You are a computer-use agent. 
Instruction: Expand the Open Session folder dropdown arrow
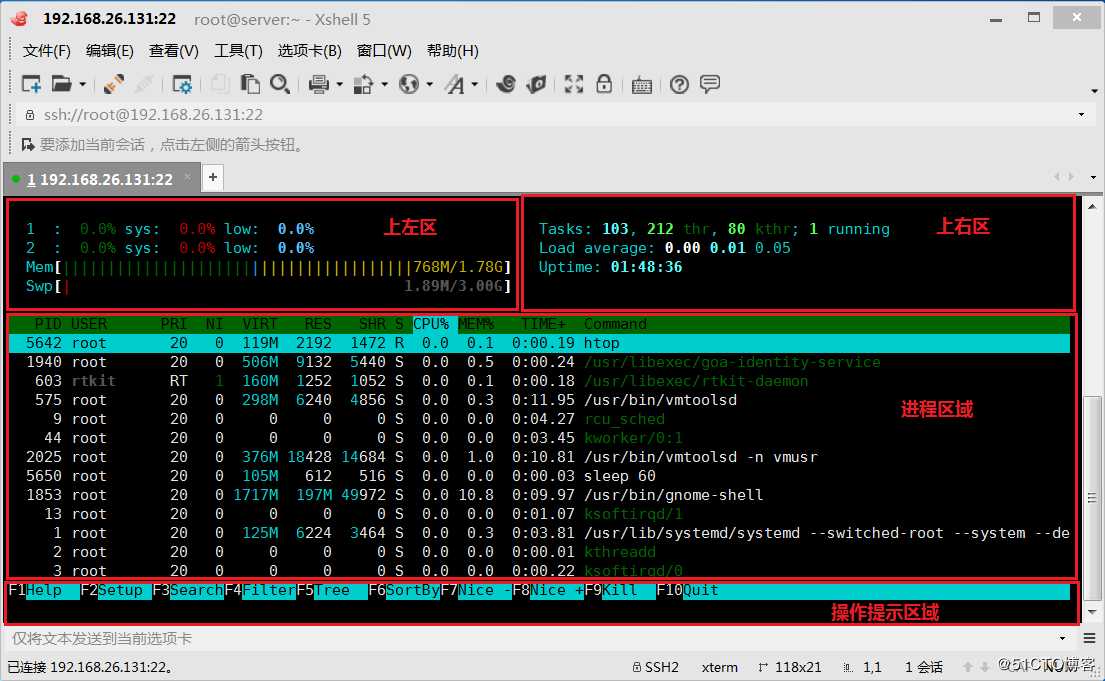tap(82, 85)
